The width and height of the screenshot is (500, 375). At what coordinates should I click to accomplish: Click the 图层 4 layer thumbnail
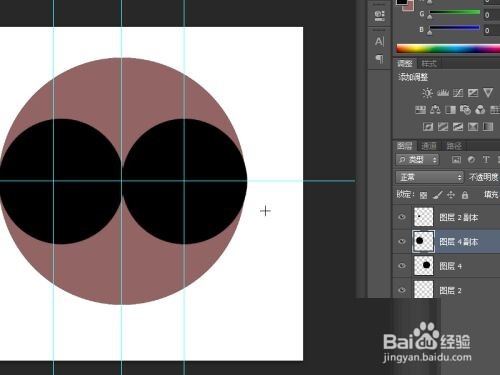pyautogui.click(x=424, y=266)
